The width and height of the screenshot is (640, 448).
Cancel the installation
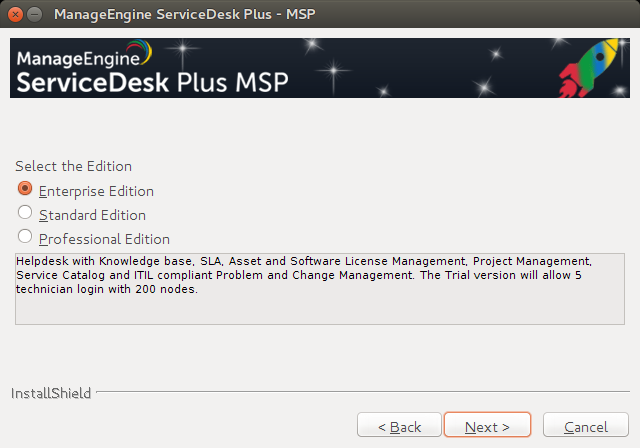click(586, 425)
